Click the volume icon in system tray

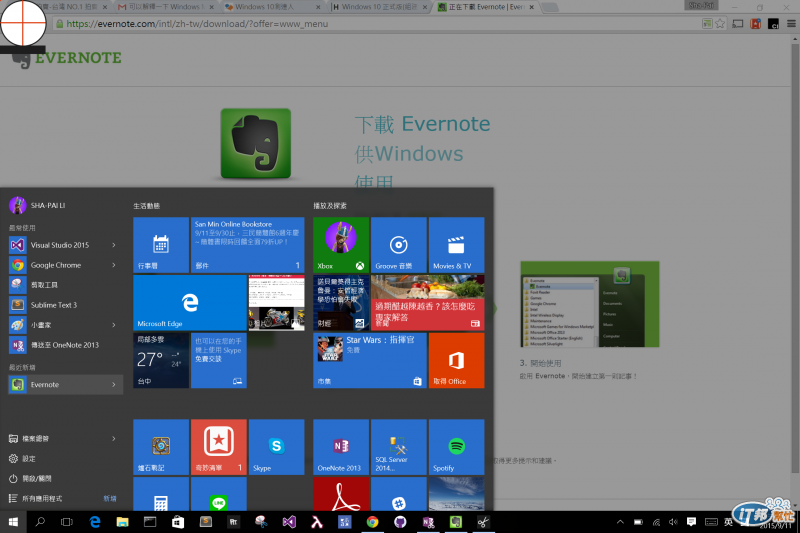[673, 522]
